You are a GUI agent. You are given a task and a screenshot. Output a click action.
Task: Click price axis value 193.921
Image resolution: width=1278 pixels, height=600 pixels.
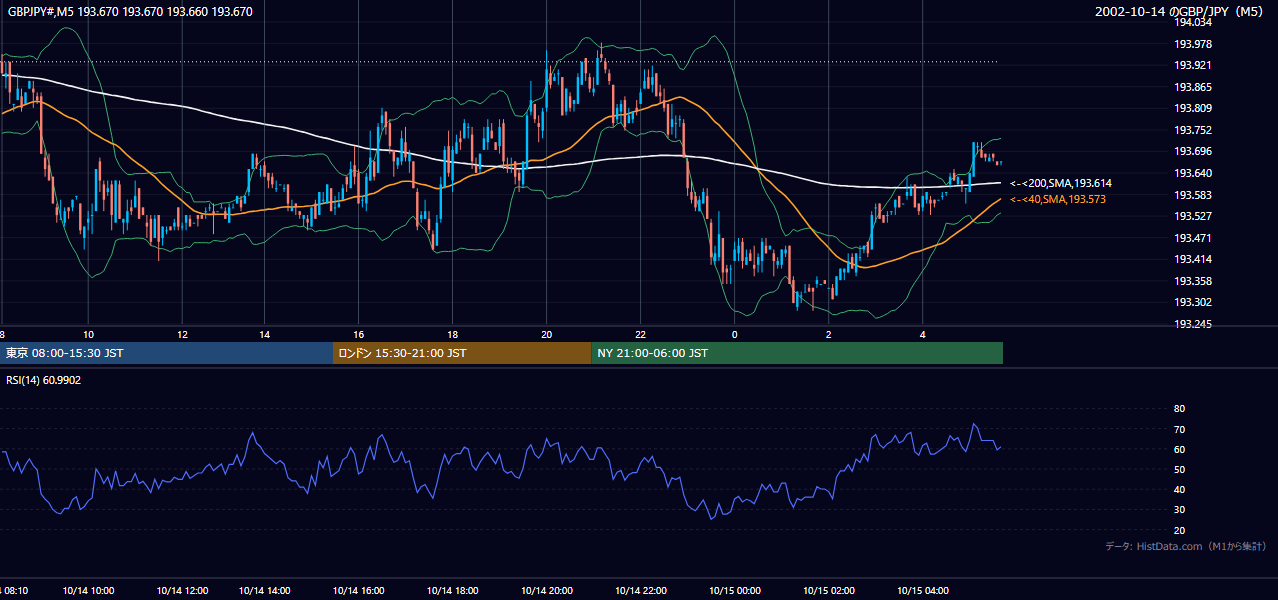(1193, 65)
